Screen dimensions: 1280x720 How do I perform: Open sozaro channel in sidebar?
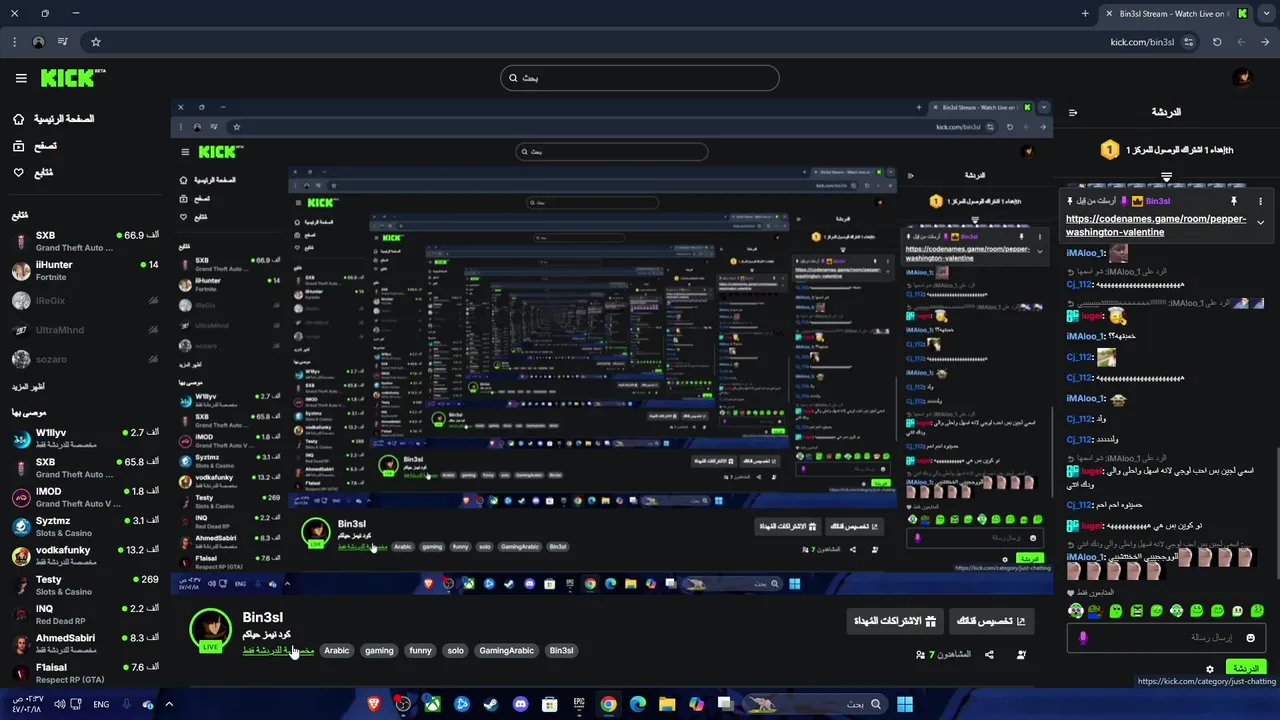85,359
